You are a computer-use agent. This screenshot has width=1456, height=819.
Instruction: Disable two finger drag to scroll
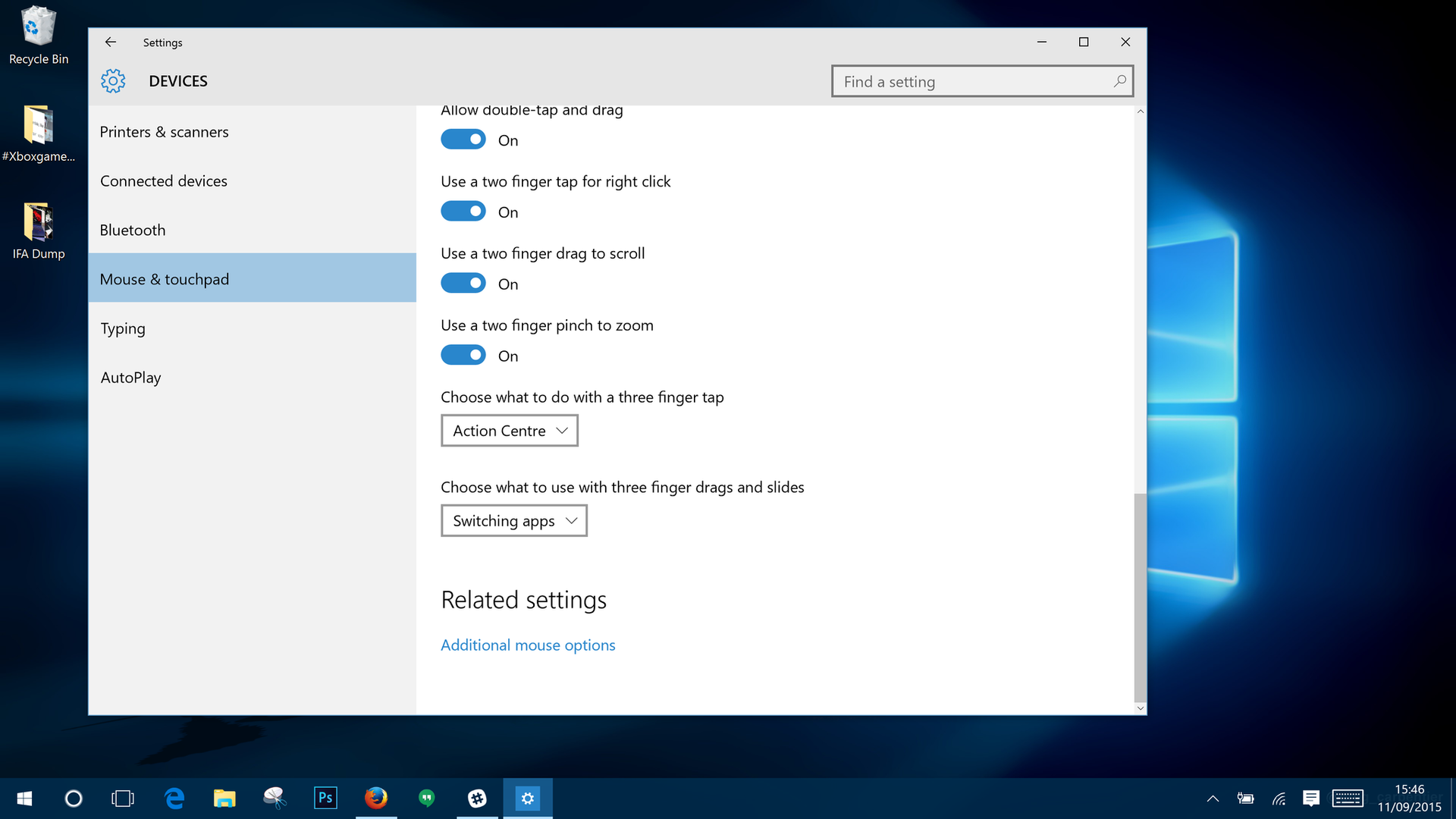463,283
